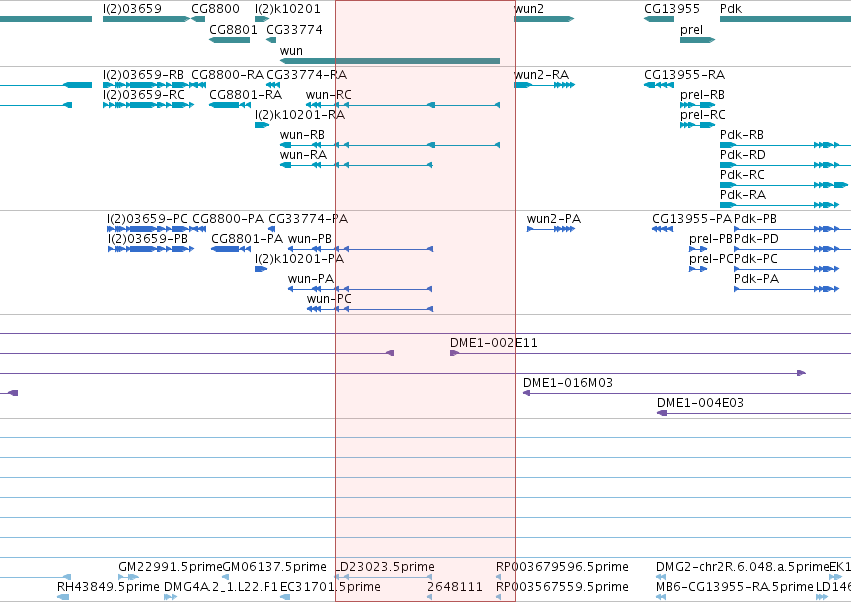The image size is (851, 602).
Task: Click protein Pdk-PA
Action: (757, 279)
